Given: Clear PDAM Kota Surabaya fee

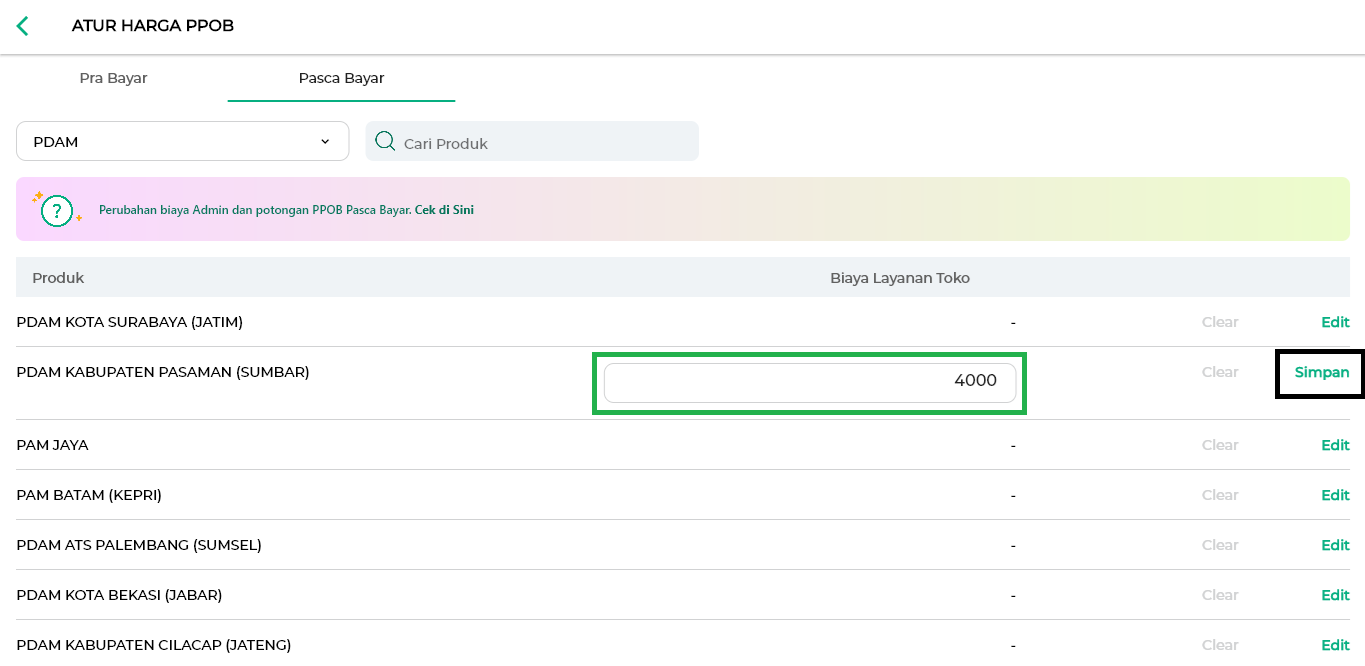Looking at the screenshot, I should coord(1219,322).
